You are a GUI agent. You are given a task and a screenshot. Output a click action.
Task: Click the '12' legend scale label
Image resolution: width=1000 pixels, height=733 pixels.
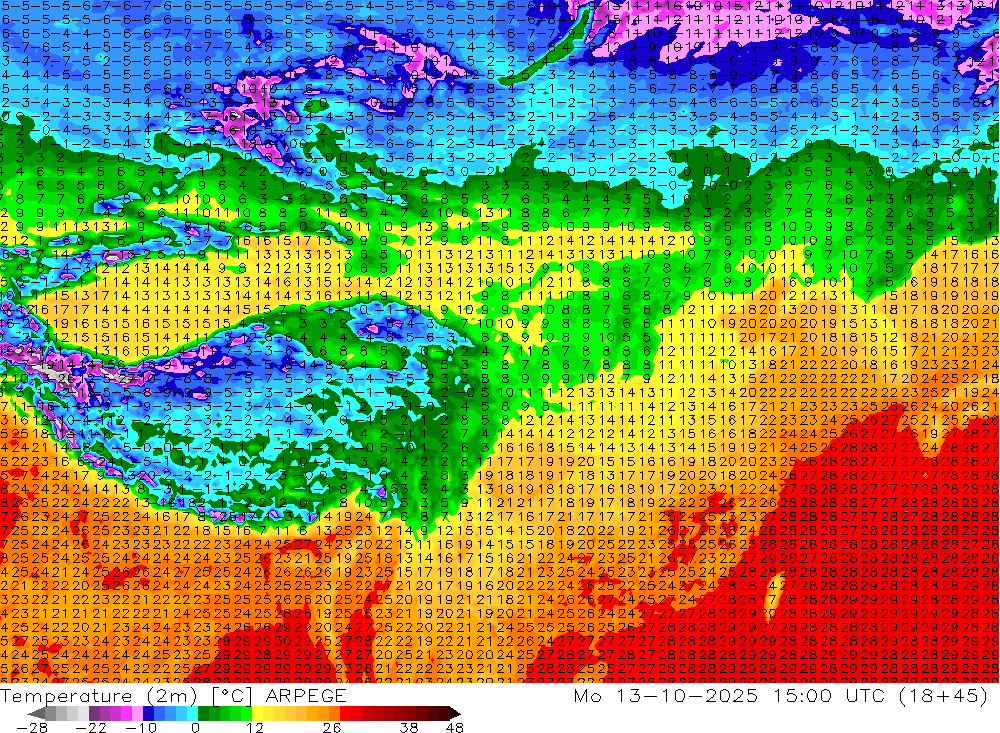tap(255, 727)
